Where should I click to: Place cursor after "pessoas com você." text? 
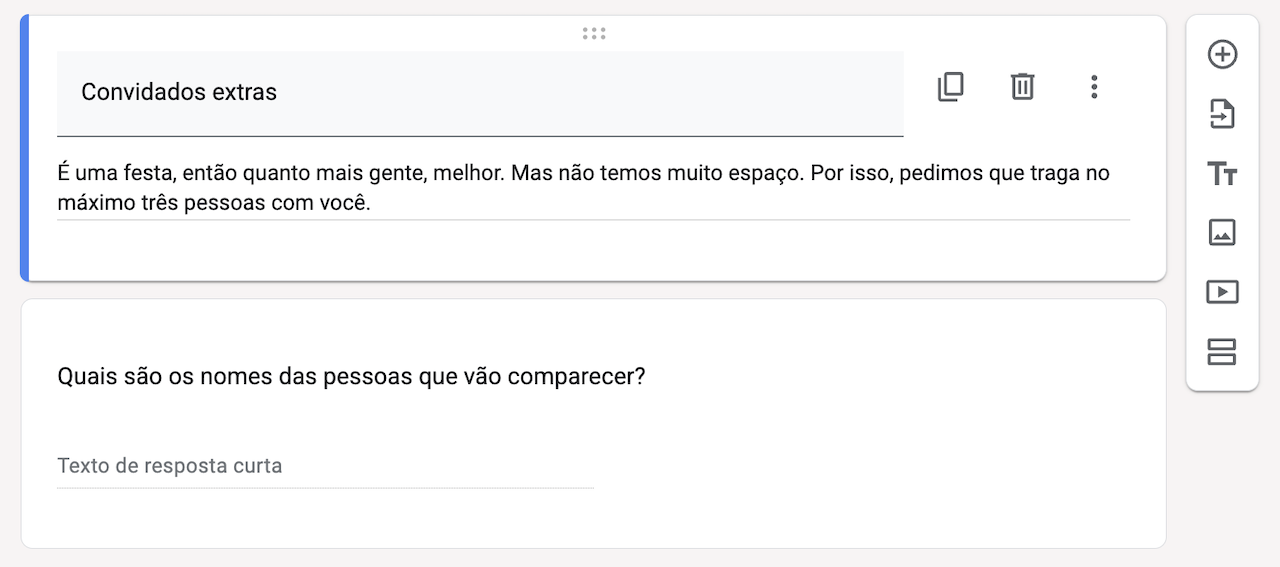[x=373, y=203]
